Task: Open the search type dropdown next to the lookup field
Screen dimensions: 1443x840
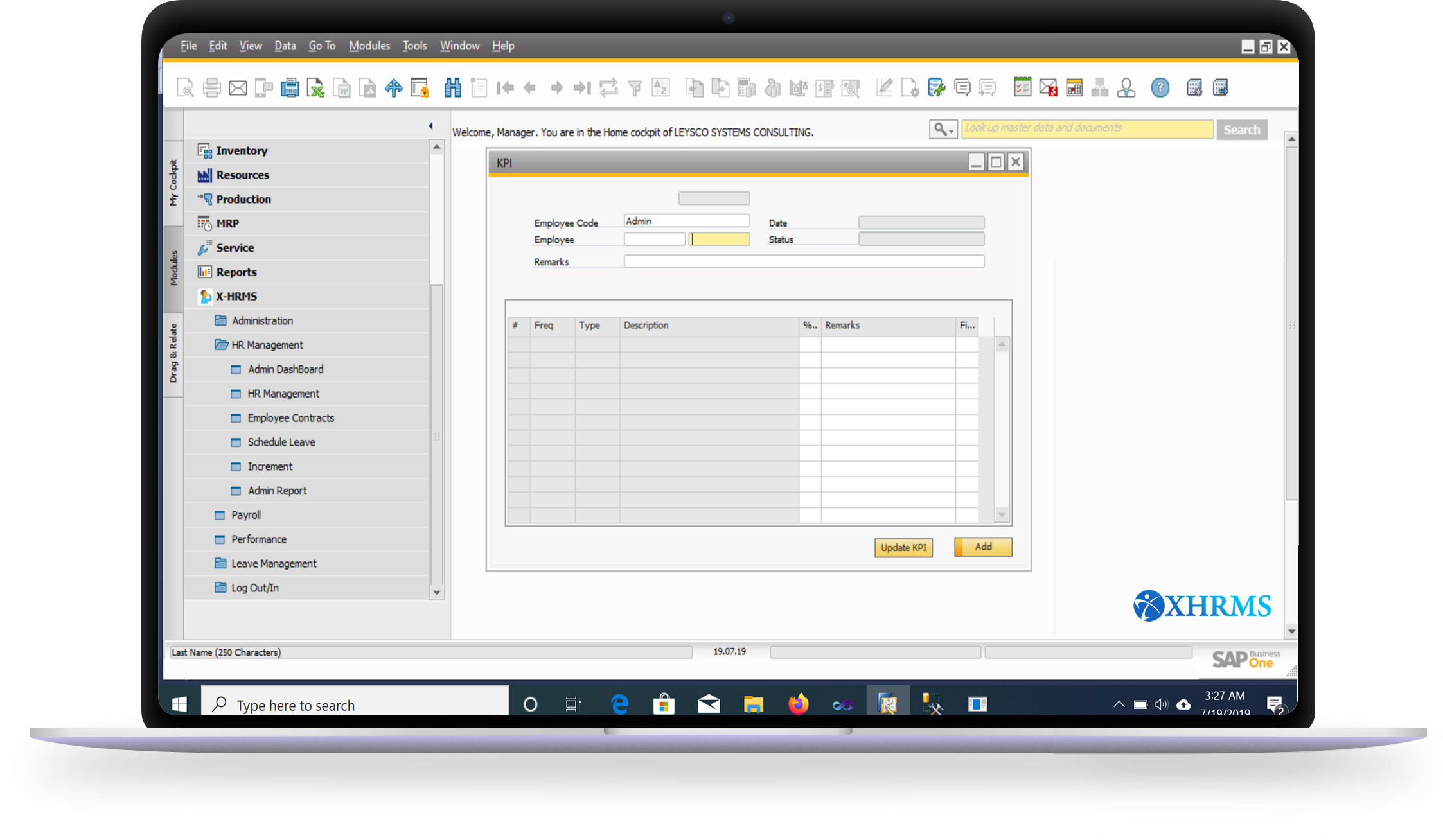Action: [x=943, y=130]
